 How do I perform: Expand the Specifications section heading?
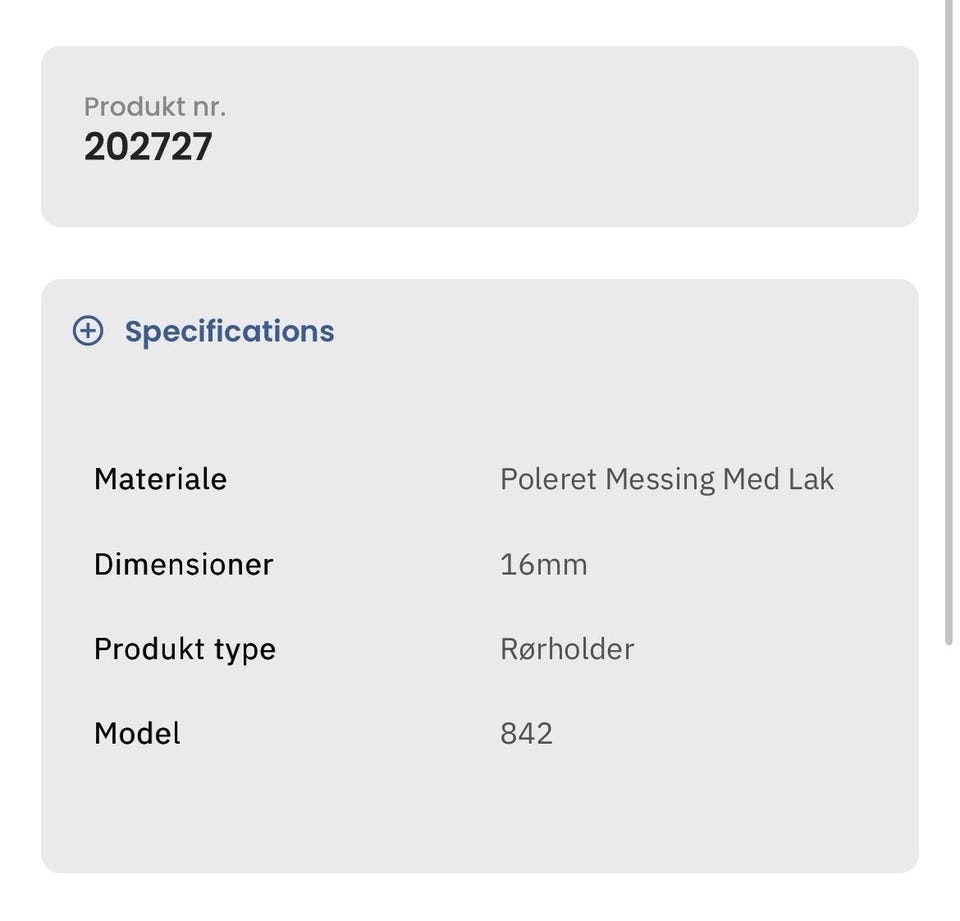229,331
